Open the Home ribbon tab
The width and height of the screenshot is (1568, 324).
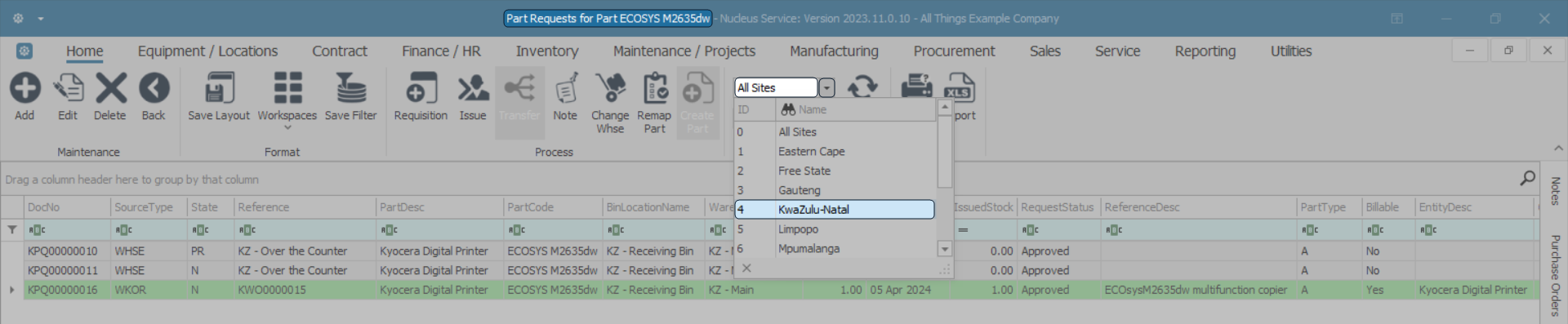(x=85, y=51)
